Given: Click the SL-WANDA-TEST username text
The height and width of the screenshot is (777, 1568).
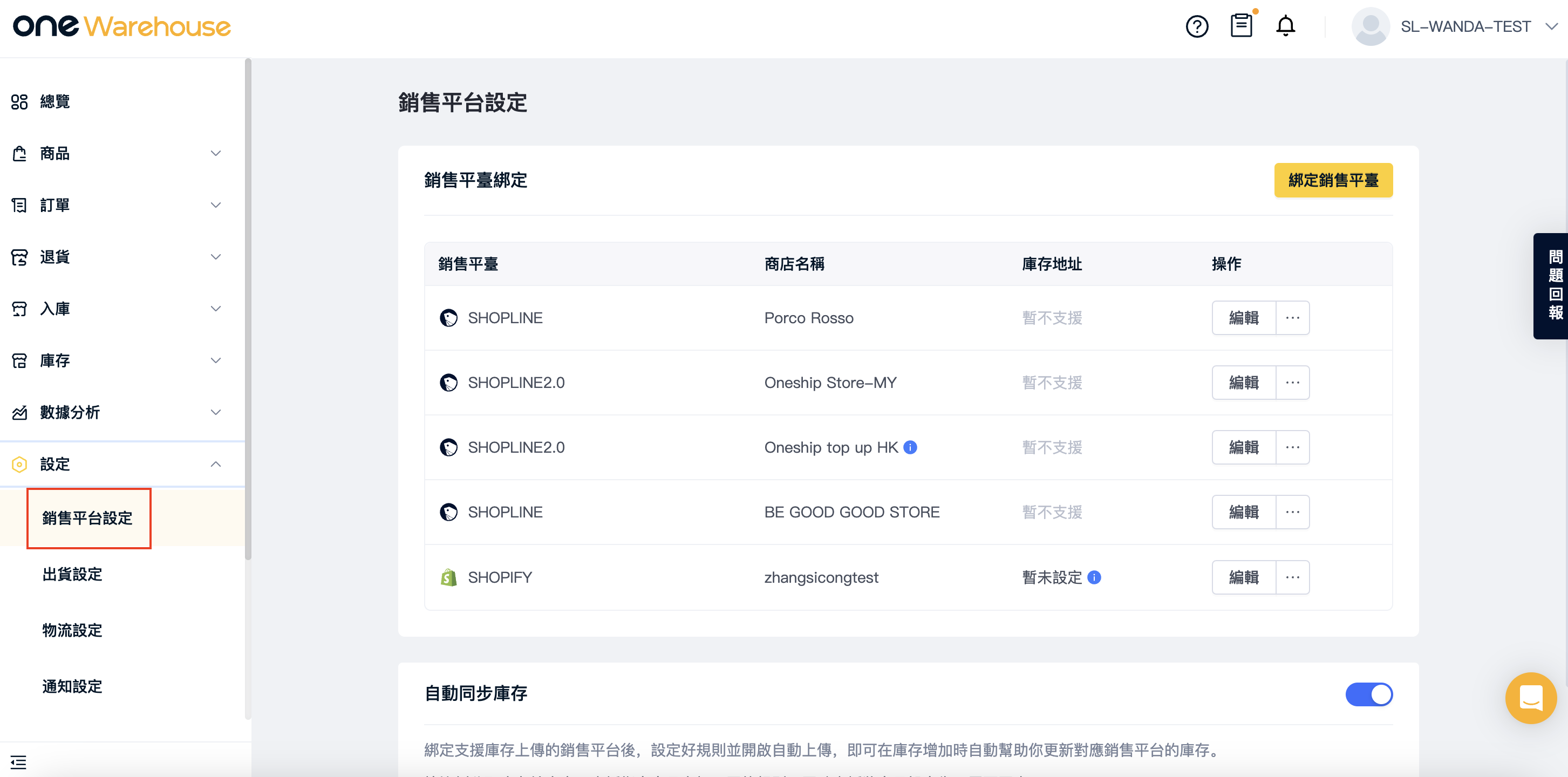Looking at the screenshot, I should click(1465, 26).
